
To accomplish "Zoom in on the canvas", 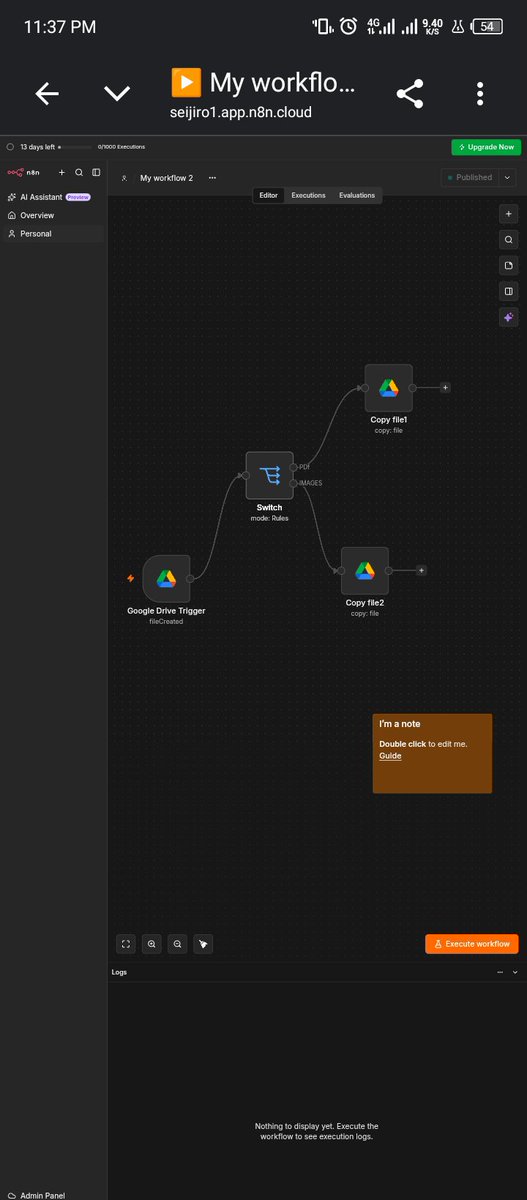I will coord(152,943).
